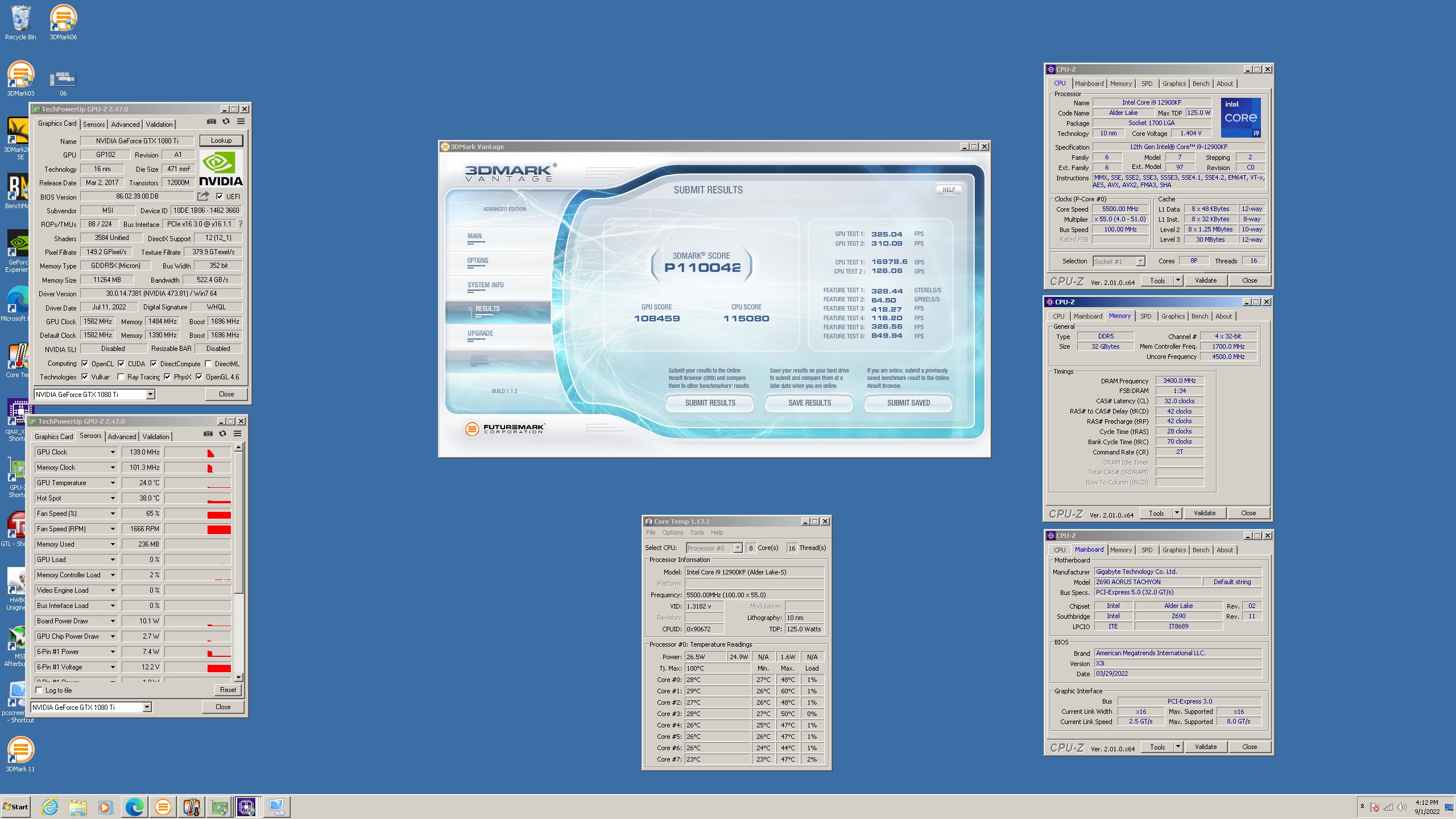
Task: Click the GPU-Z Sensors vertical scrollbar
Action: [x=239, y=523]
